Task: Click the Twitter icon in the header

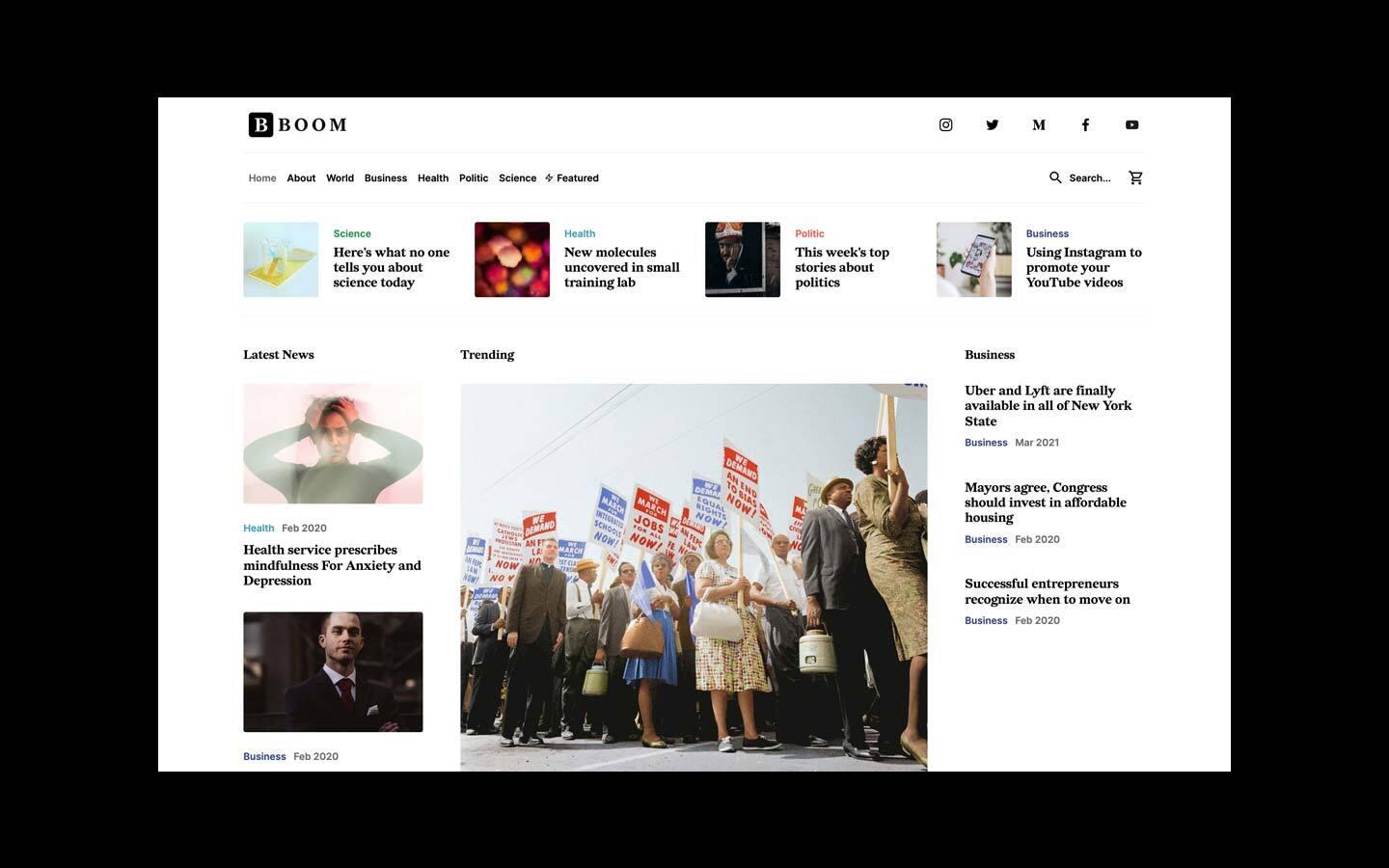Action: click(992, 124)
